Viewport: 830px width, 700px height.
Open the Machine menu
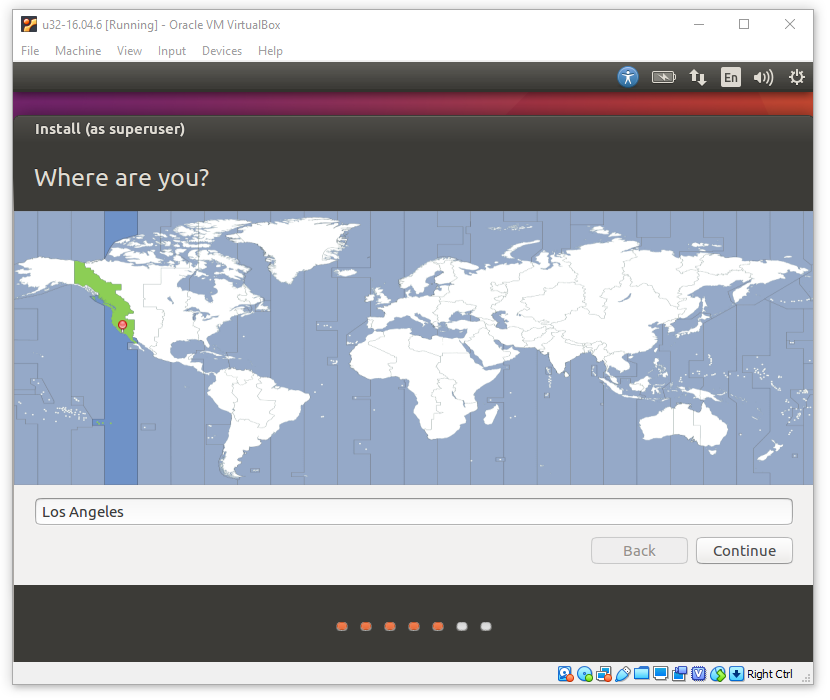(78, 51)
